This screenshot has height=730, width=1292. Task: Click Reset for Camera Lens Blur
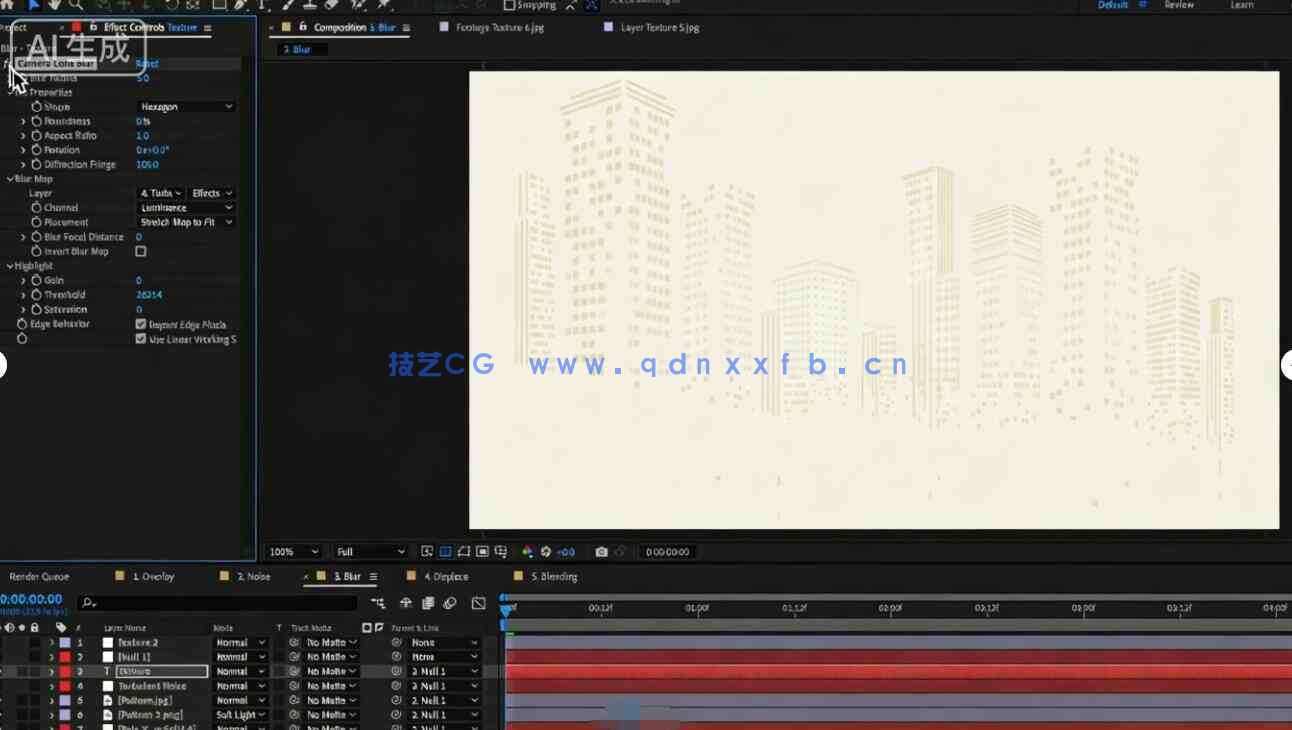[146, 64]
